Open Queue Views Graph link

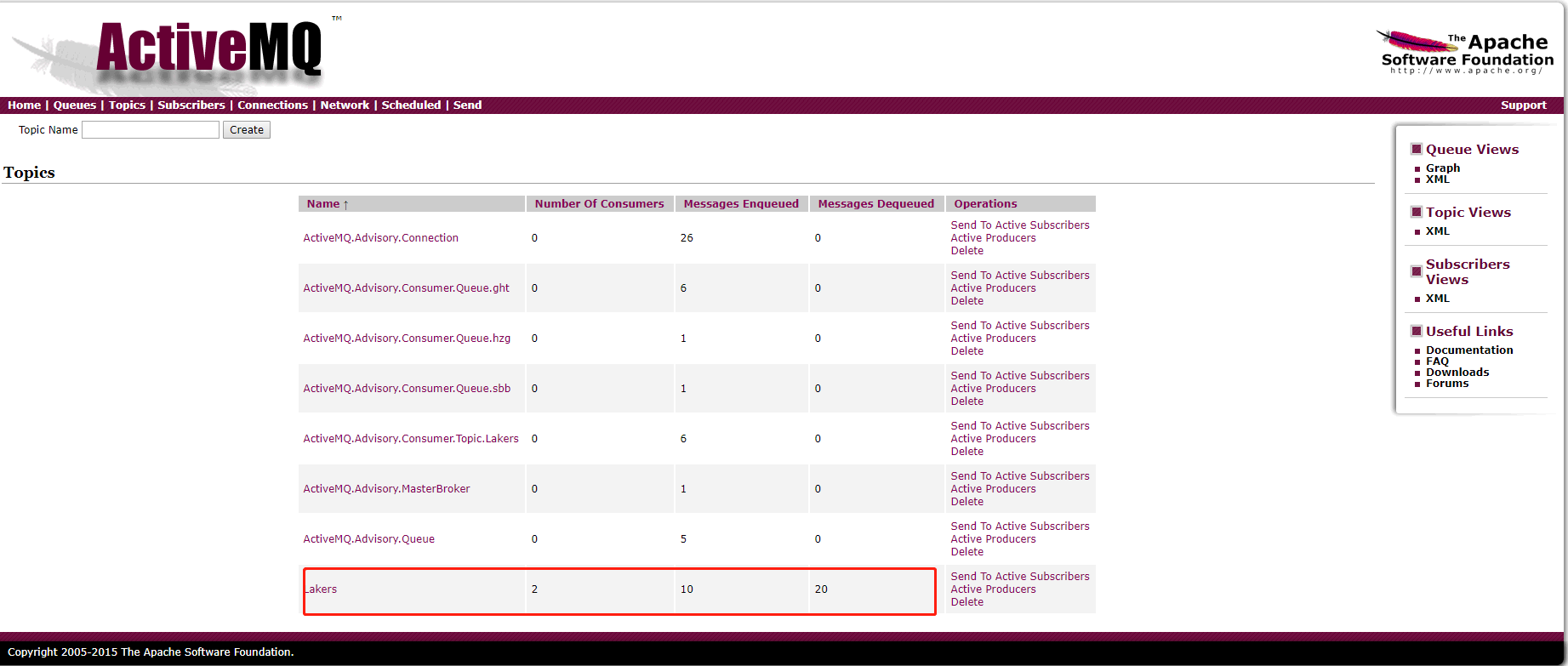click(1443, 168)
